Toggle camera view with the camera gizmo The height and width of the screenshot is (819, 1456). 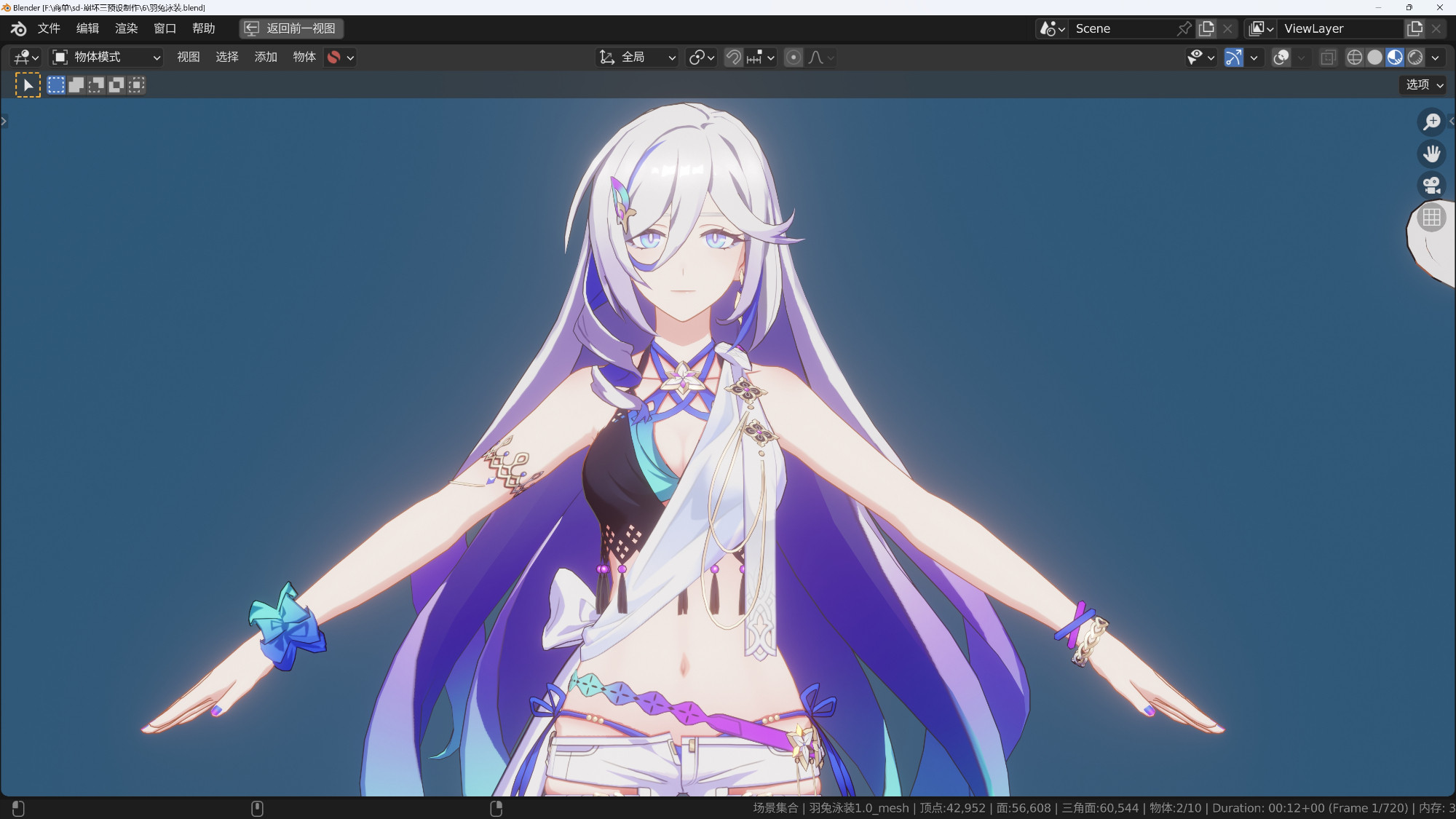tap(1431, 185)
